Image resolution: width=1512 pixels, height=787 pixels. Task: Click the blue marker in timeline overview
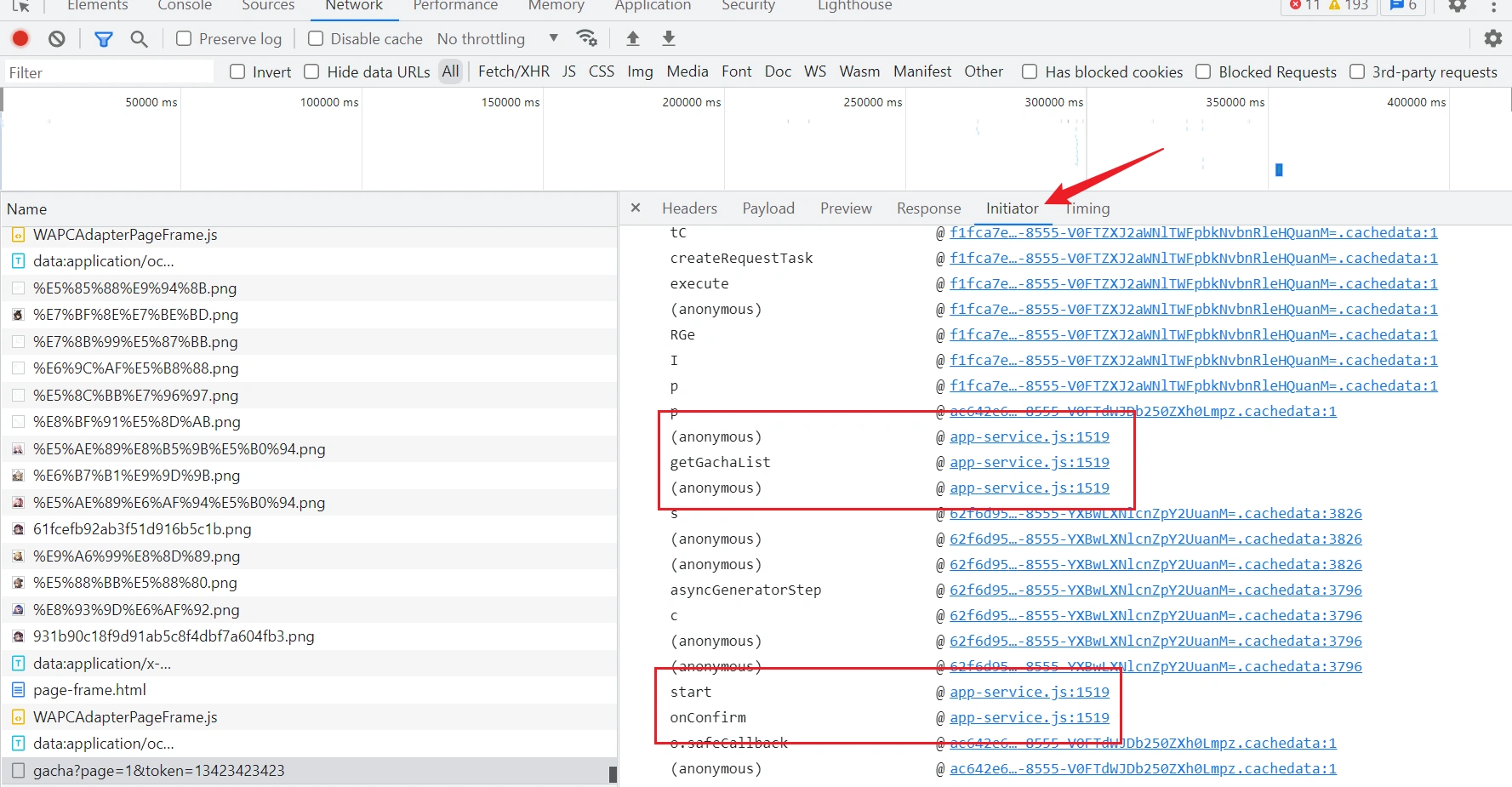(1278, 169)
